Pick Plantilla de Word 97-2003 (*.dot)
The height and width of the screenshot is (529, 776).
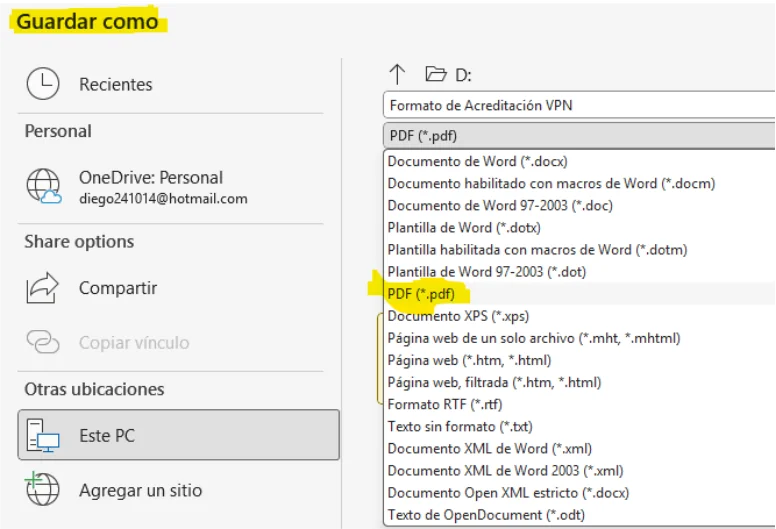(580, 272)
